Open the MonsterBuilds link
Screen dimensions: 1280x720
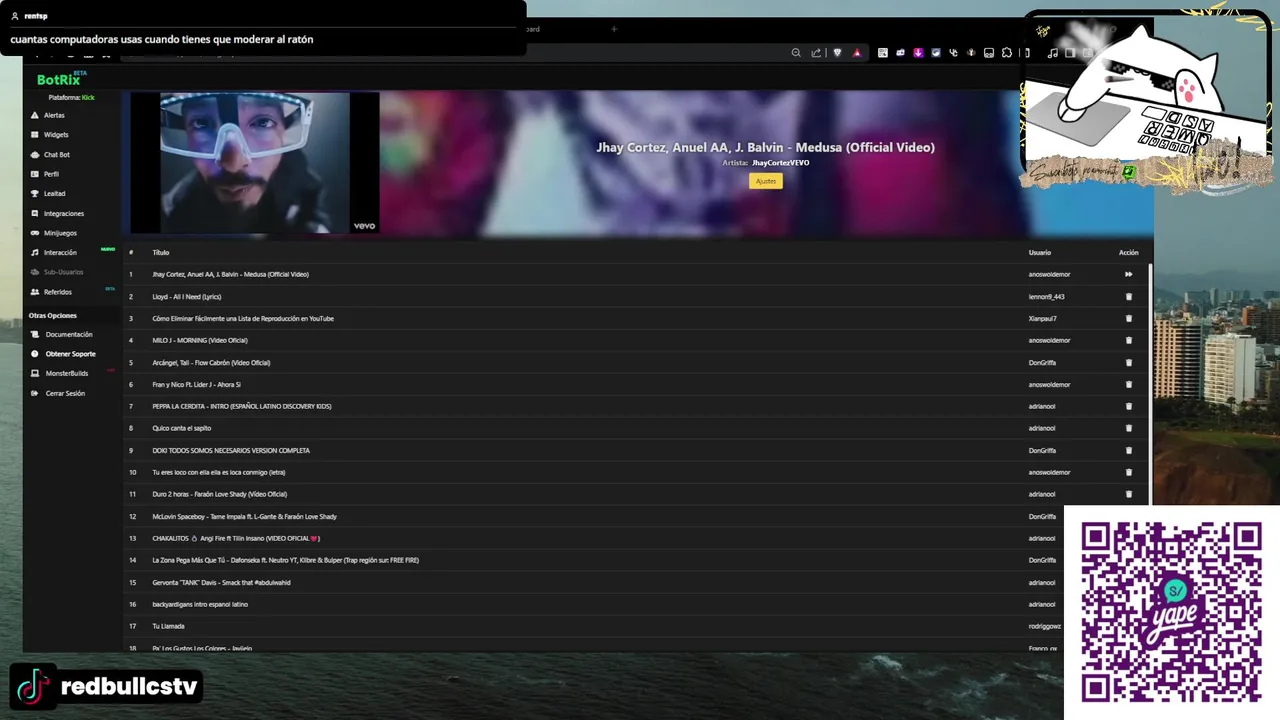(x=66, y=373)
